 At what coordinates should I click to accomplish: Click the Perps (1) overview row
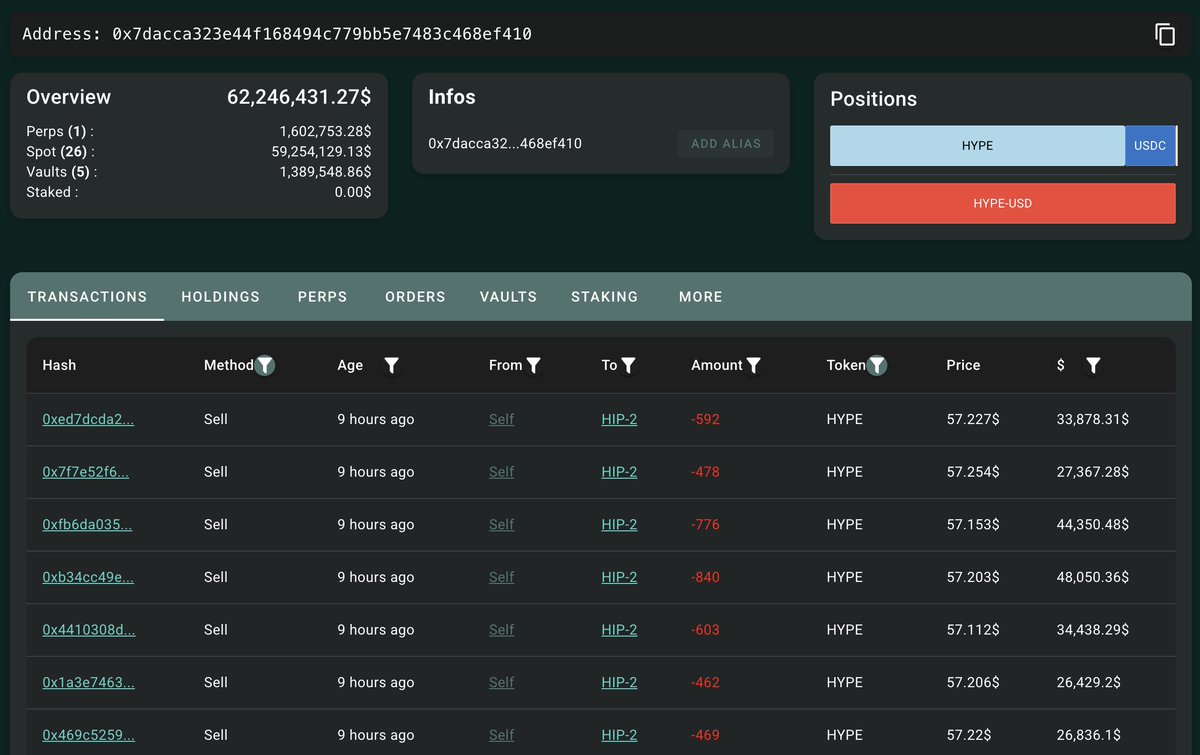pos(199,132)
